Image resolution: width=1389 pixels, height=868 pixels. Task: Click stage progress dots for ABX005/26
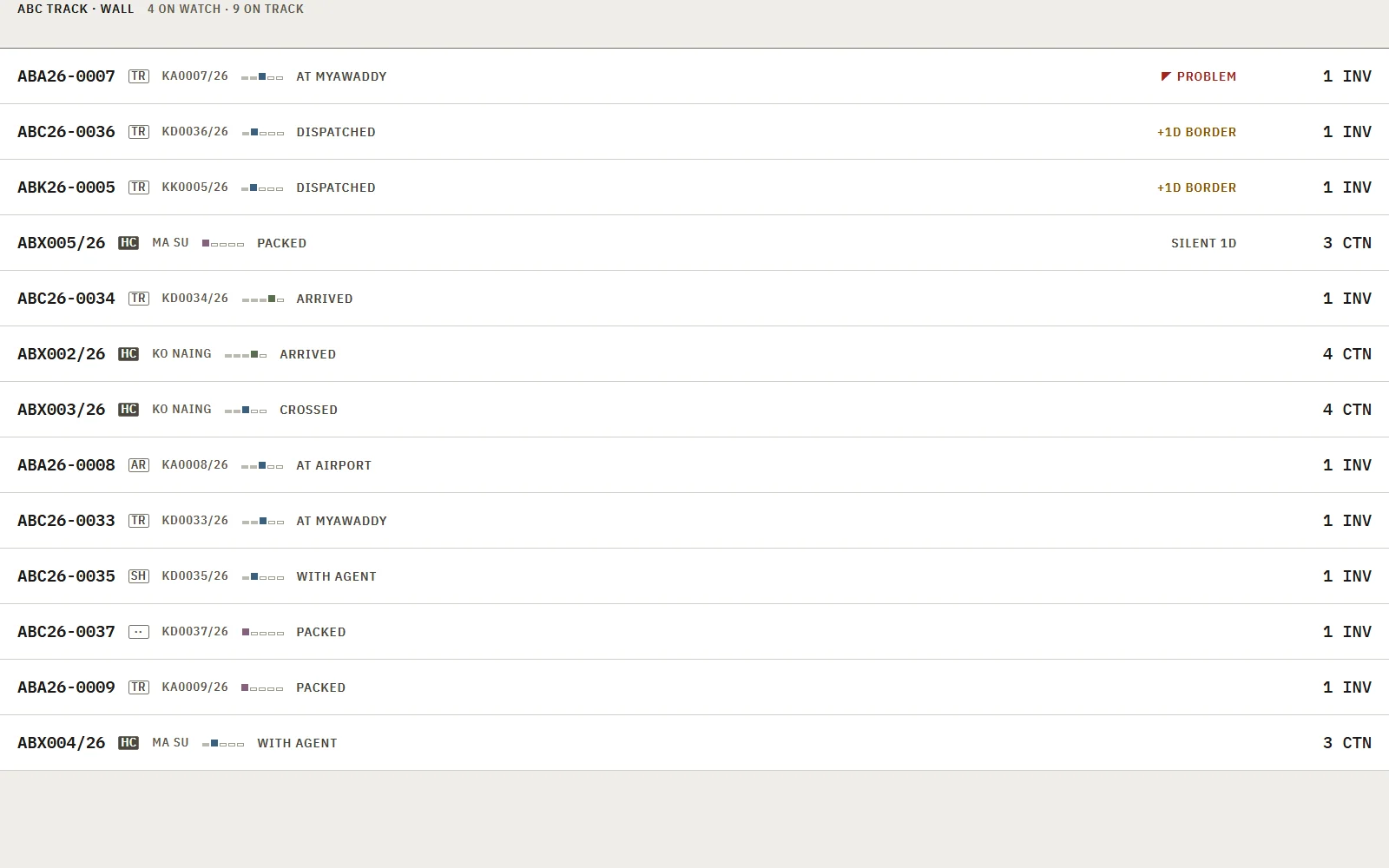point(223,244)
